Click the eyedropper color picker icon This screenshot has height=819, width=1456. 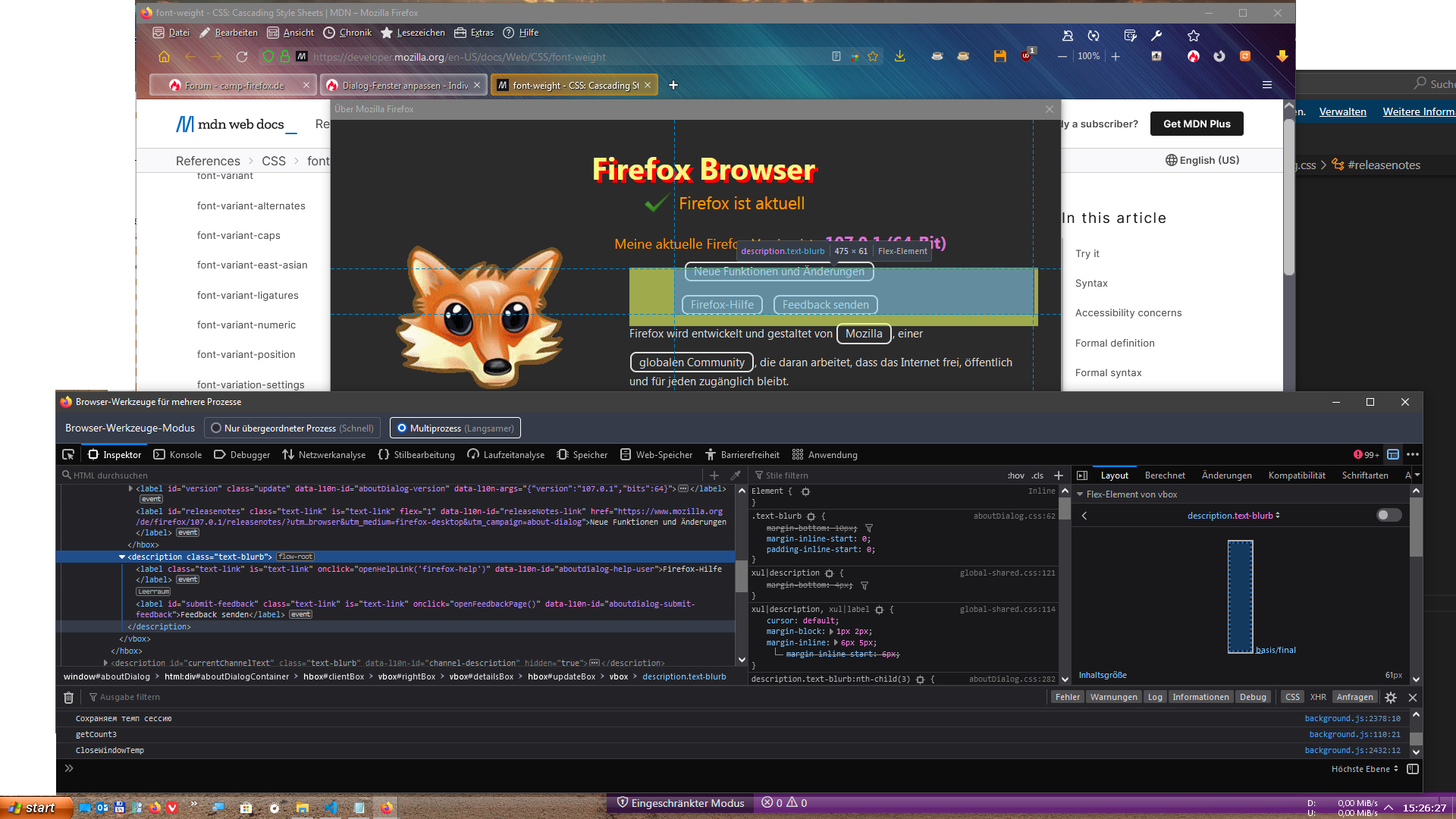735,475
